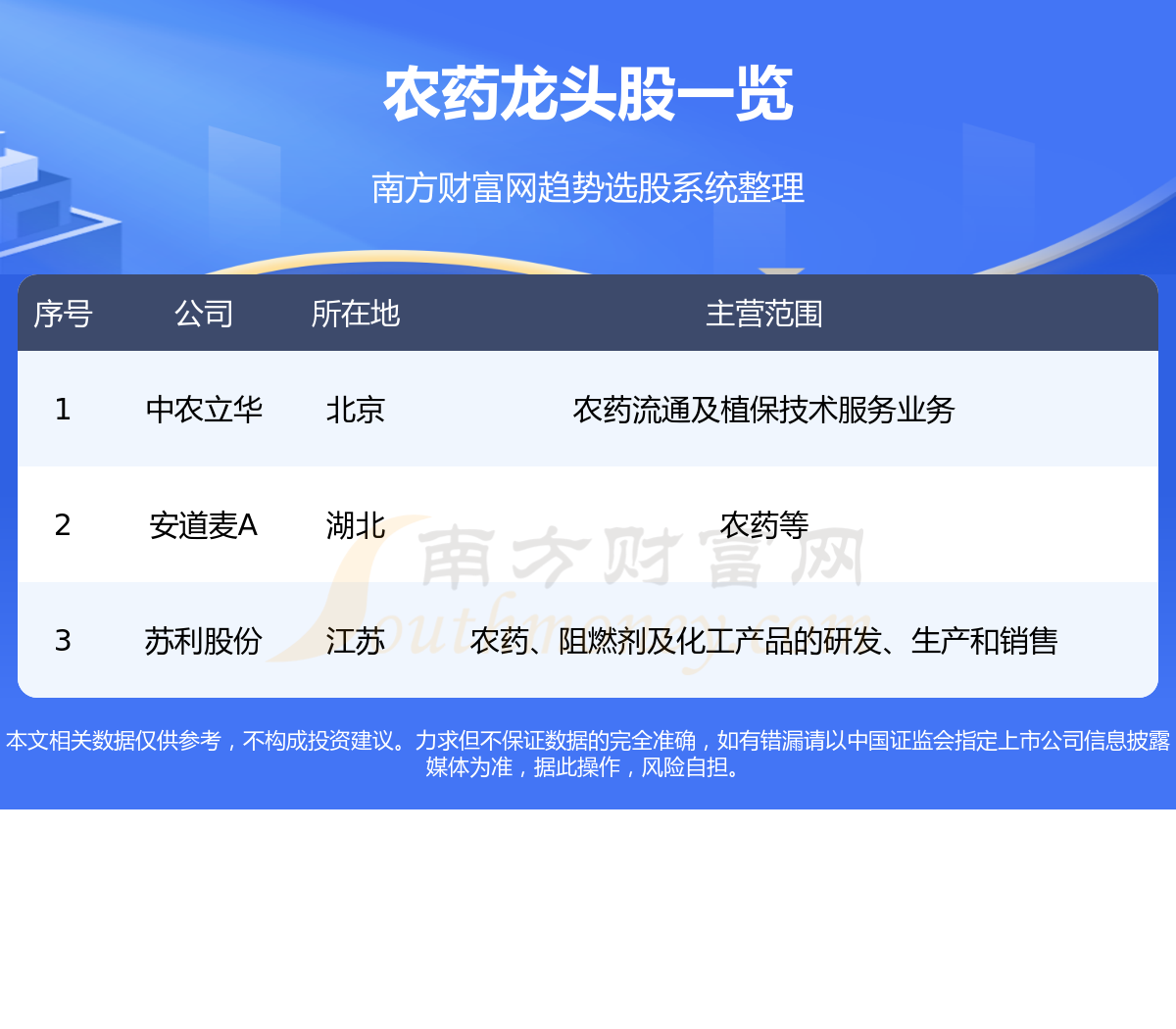The width and height of the screenshot is (1176, 1029).
Task: Click the 主营范围 column header
Action: 764,314
